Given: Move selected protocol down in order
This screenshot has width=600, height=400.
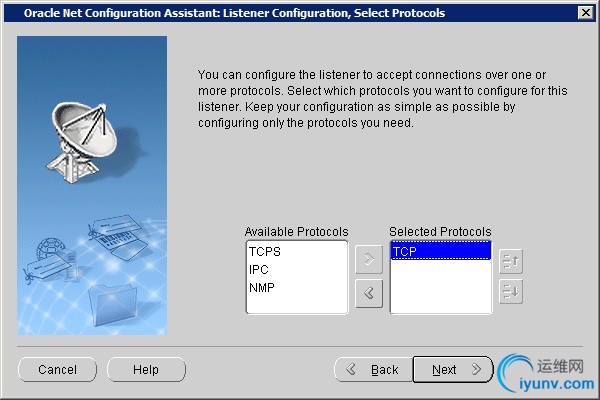Looking at the screenshot, I should click(511, 292).
